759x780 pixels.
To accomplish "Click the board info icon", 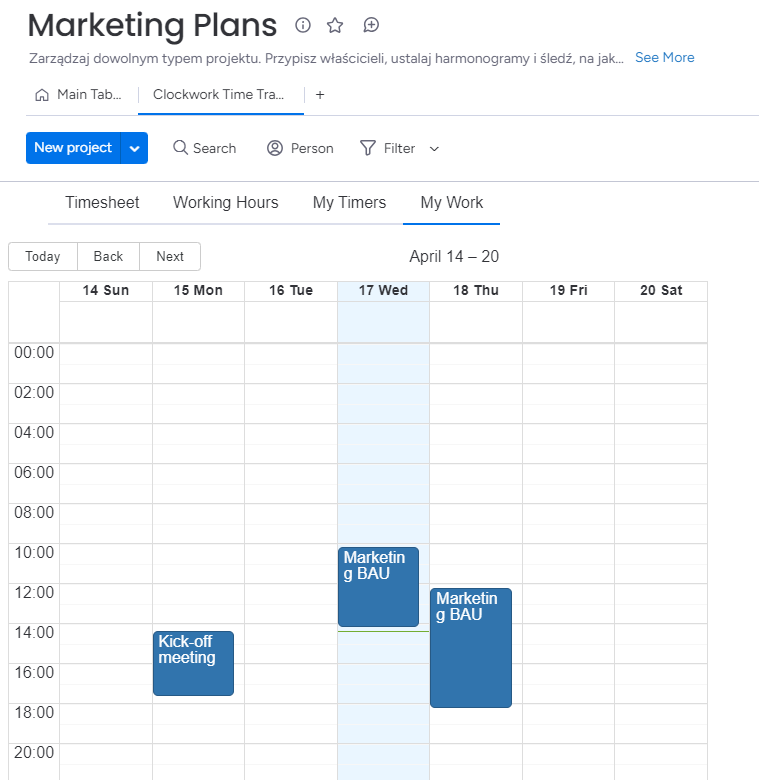I will pos(303,25).
